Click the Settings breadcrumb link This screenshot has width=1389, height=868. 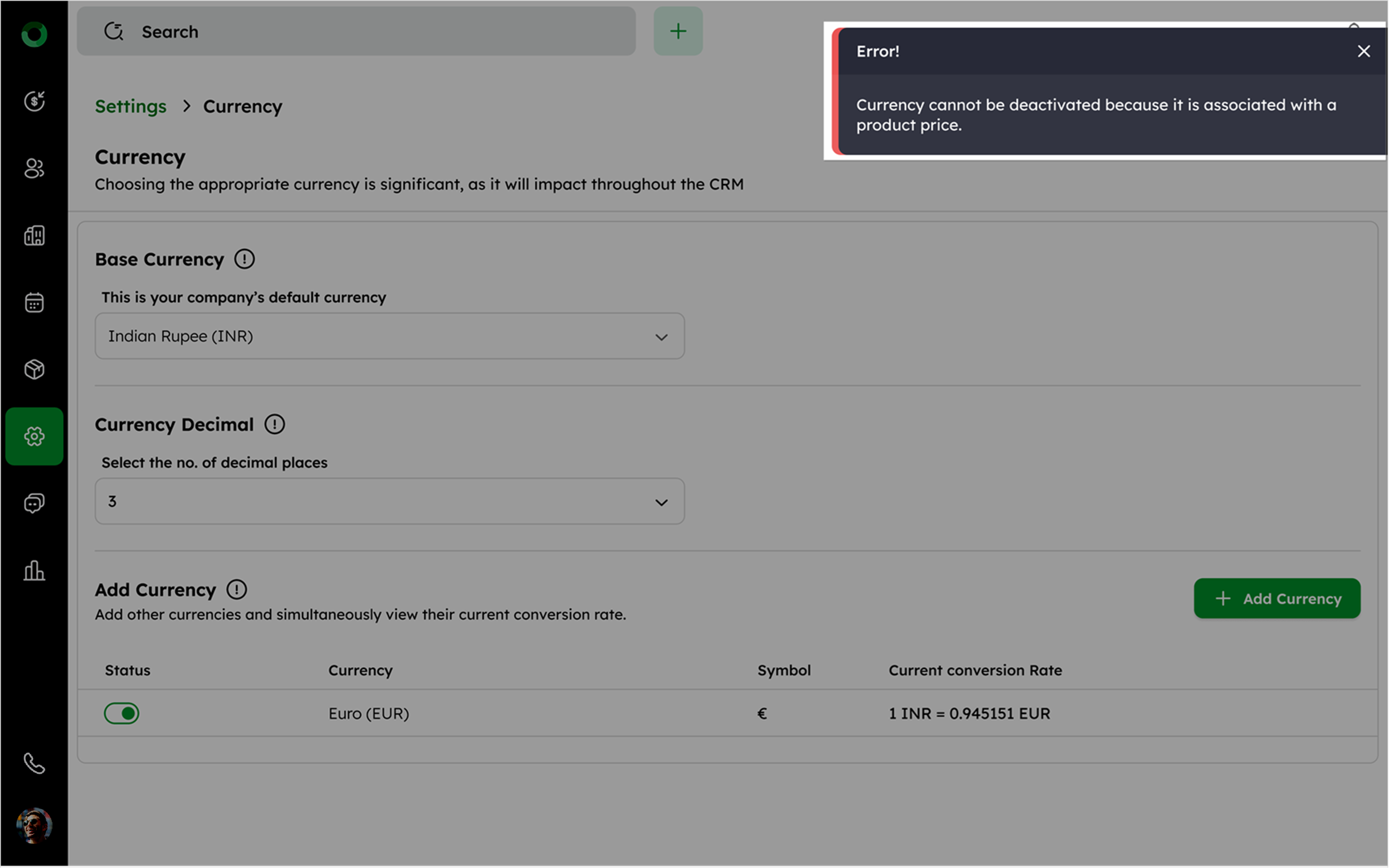(130, 107)
